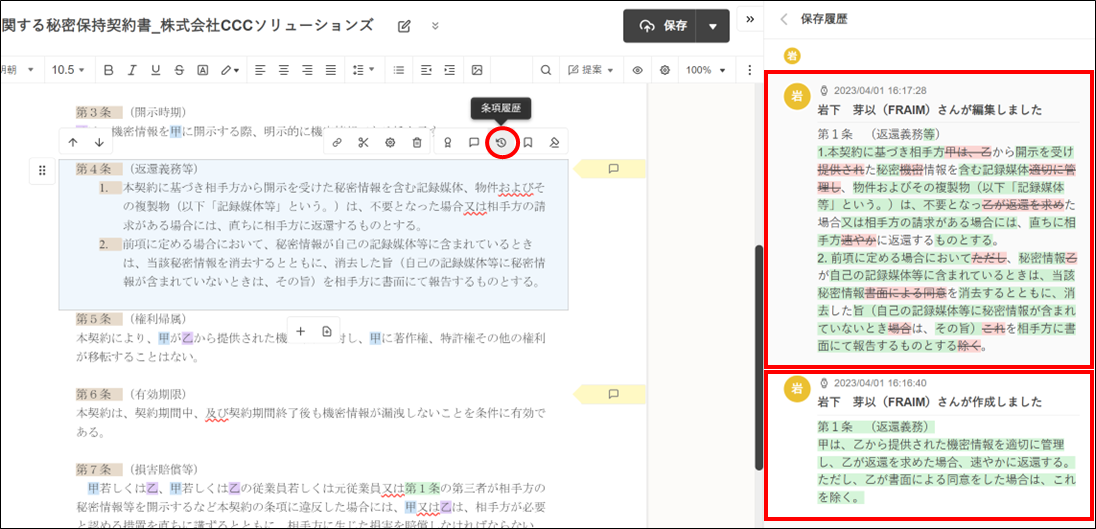Image resolution: width=1096 pixels, height=529 pixels.
Task: Delete the clause with trash icon
Action: pos(417,143)
